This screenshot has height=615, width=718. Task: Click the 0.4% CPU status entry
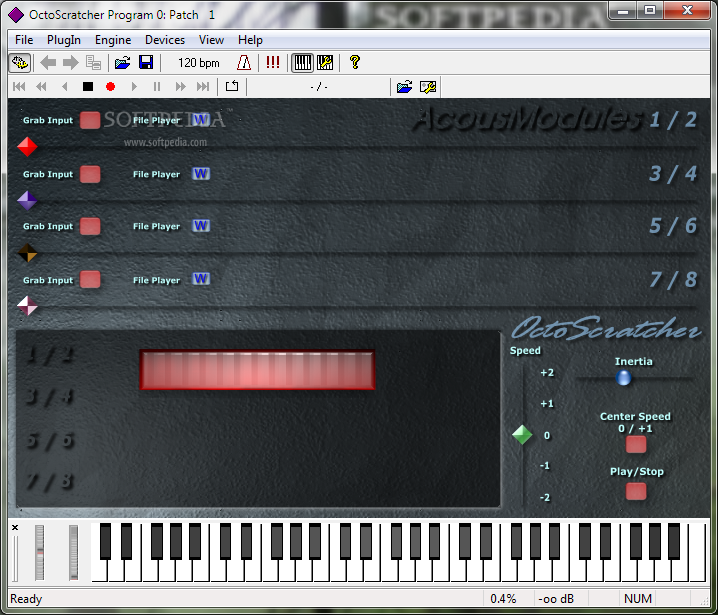coord(503,599)
